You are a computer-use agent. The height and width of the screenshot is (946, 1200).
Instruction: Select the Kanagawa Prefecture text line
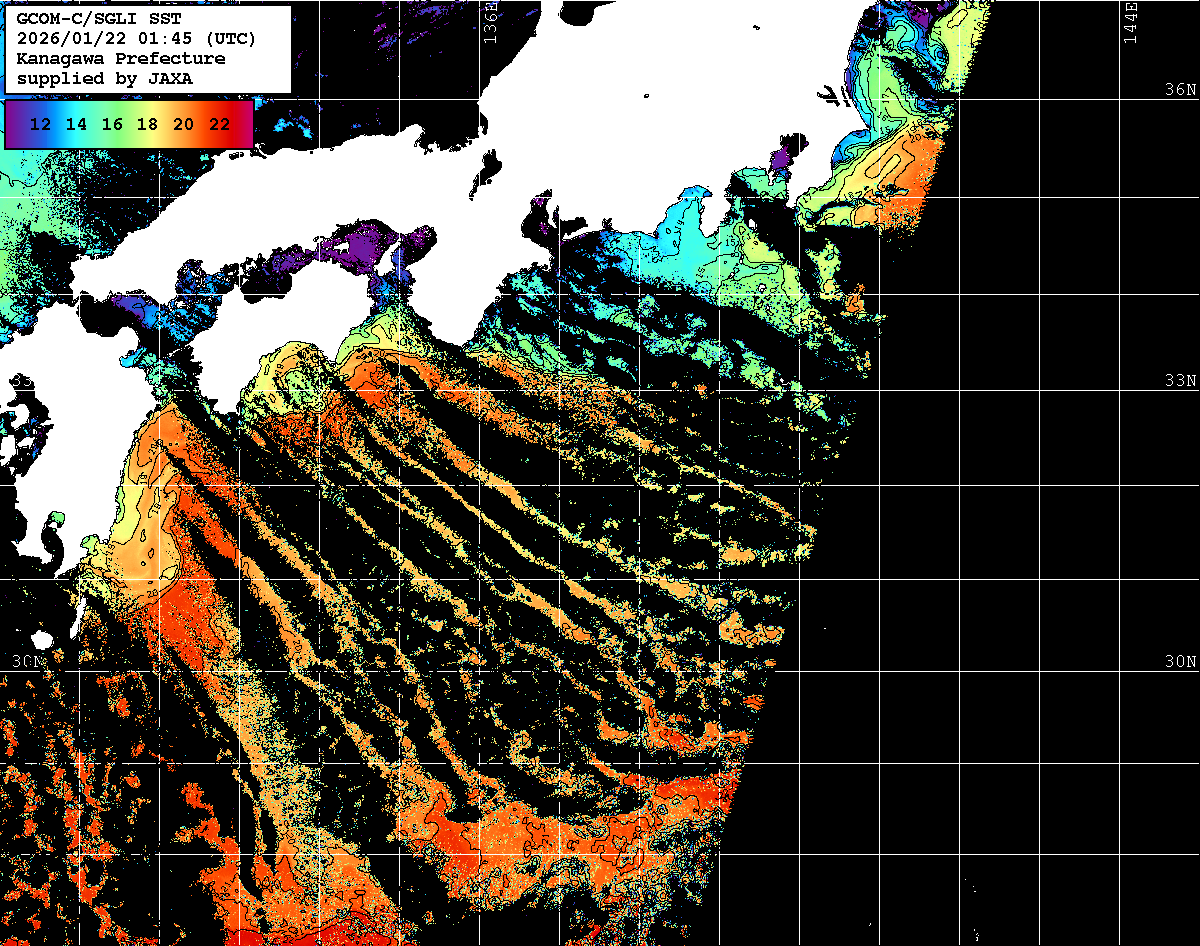121,58
